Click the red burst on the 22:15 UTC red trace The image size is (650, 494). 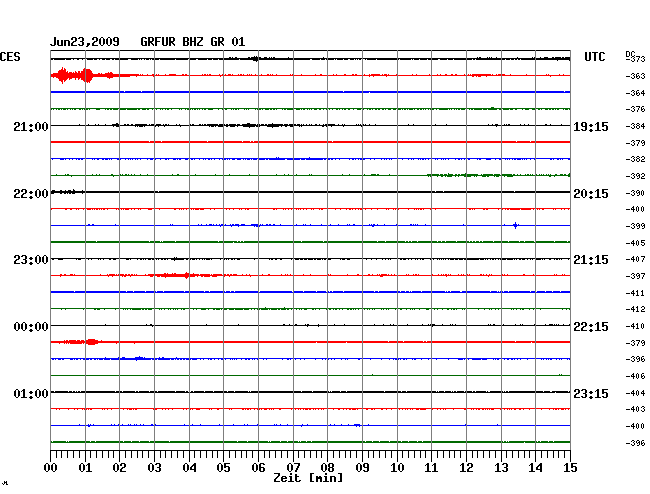click(x=83, y=342)
